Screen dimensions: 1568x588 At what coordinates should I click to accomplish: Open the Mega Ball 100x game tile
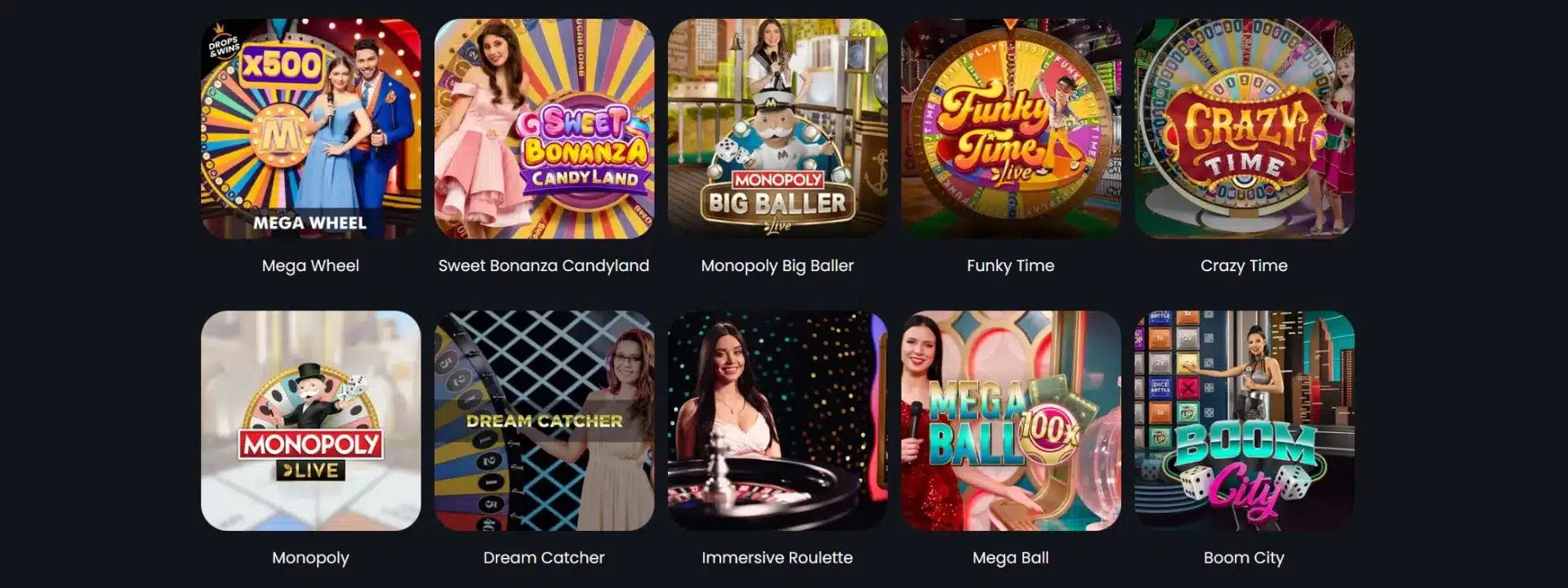pyautogui.click(x=1011, y=421)
